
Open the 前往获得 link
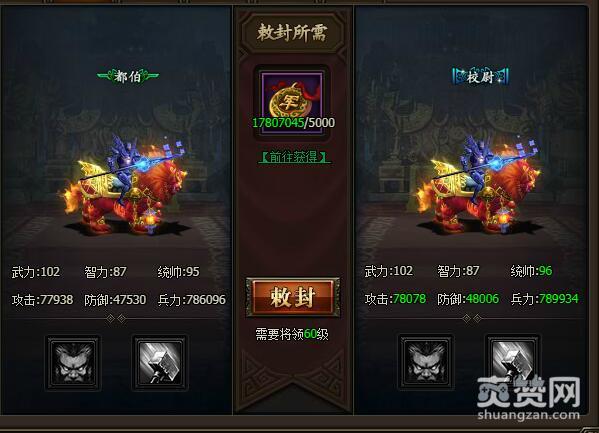[x=294, y=157]
